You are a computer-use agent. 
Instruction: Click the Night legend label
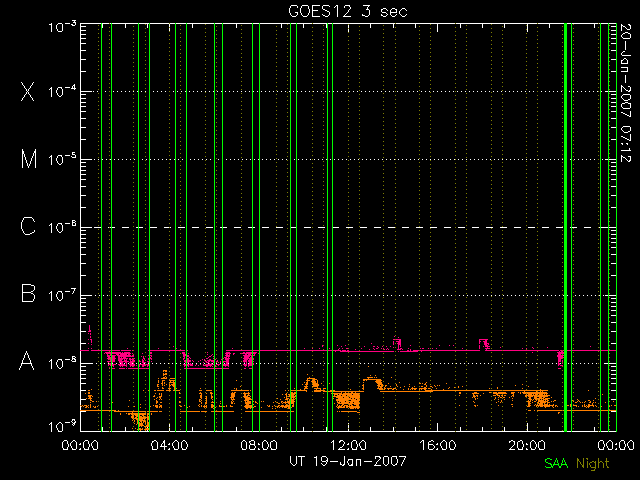click(593, 464)
